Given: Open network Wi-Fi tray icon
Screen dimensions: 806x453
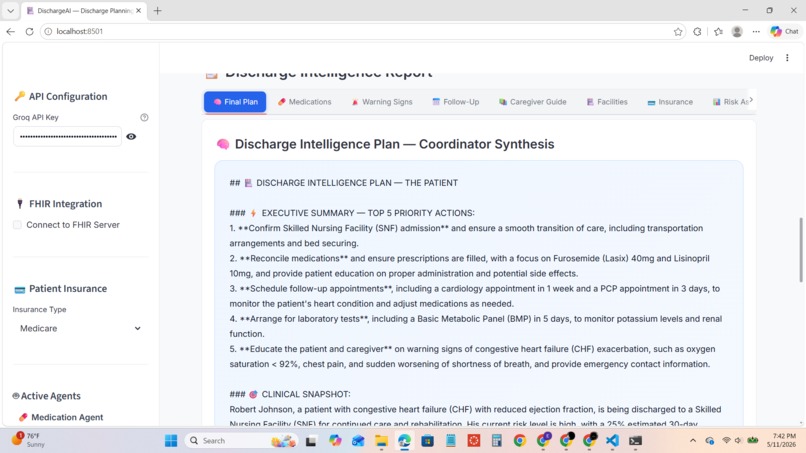Looking at the screenshot, I should point(726,441).
